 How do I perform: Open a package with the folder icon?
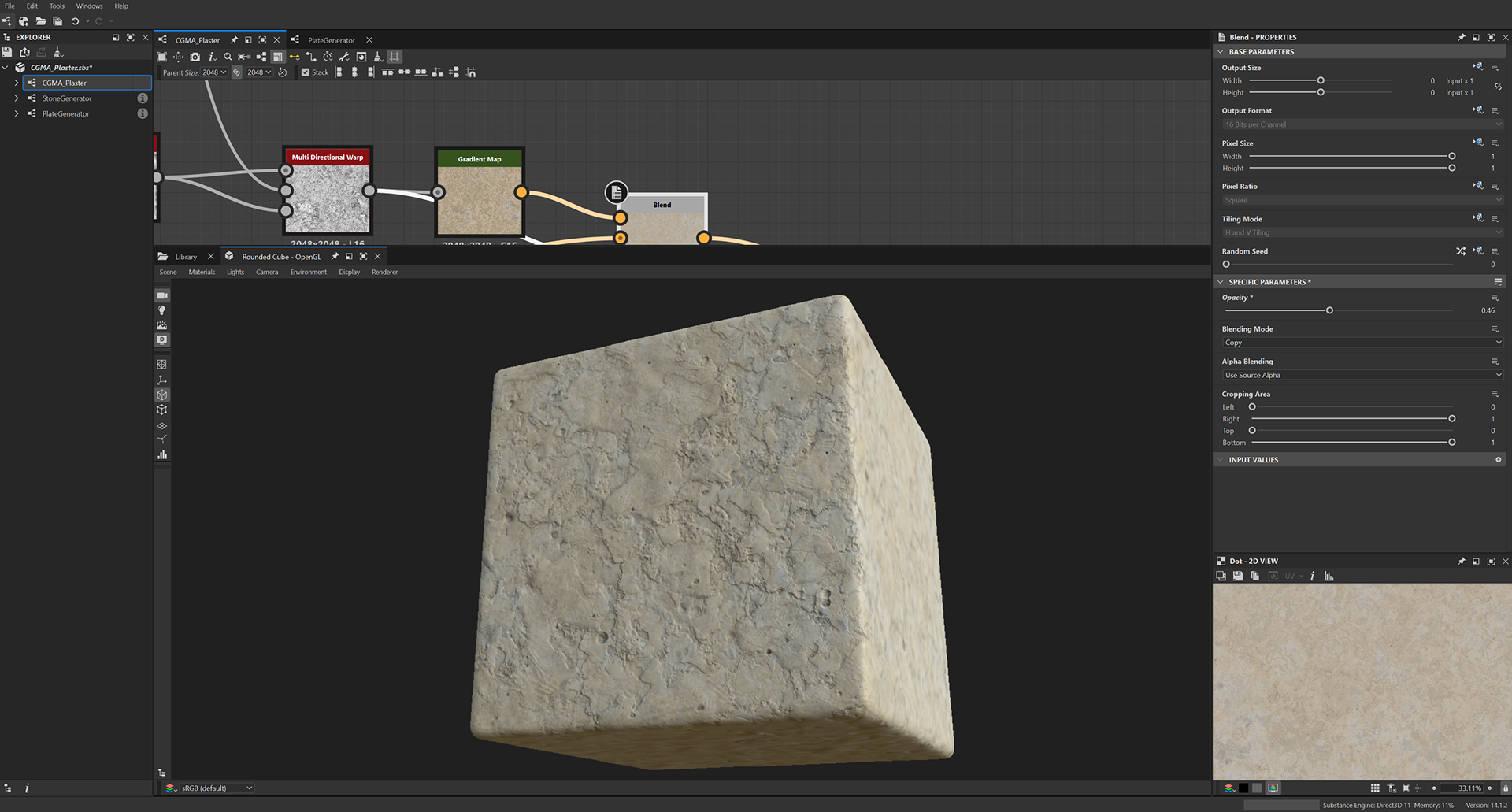pos(41,21)
